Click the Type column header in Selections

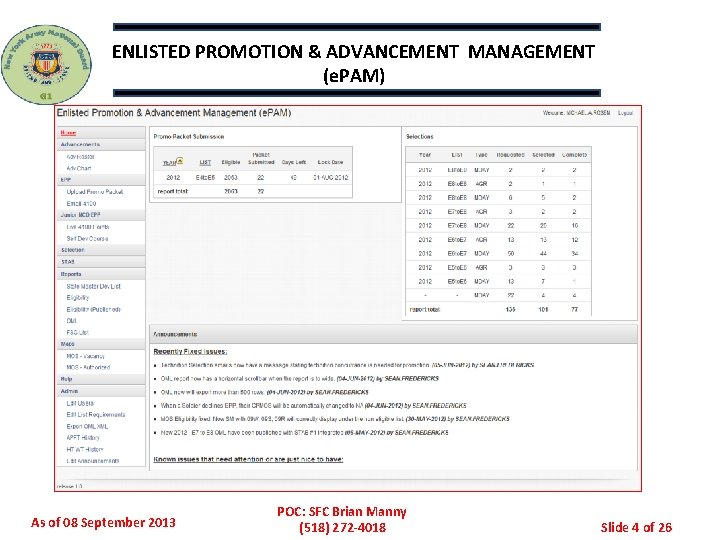tap(482, 155)
